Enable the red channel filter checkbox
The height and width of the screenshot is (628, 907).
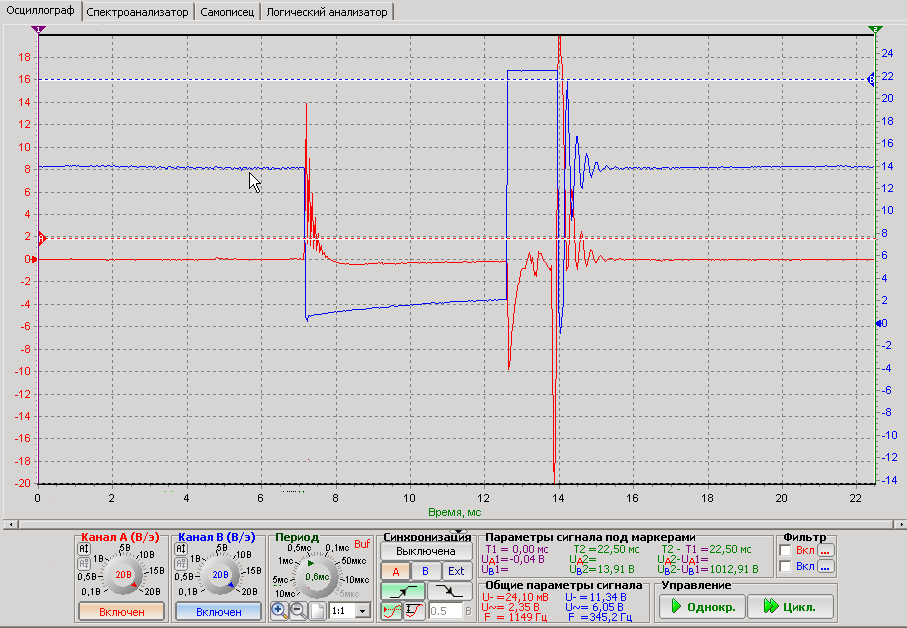[786, 551]
